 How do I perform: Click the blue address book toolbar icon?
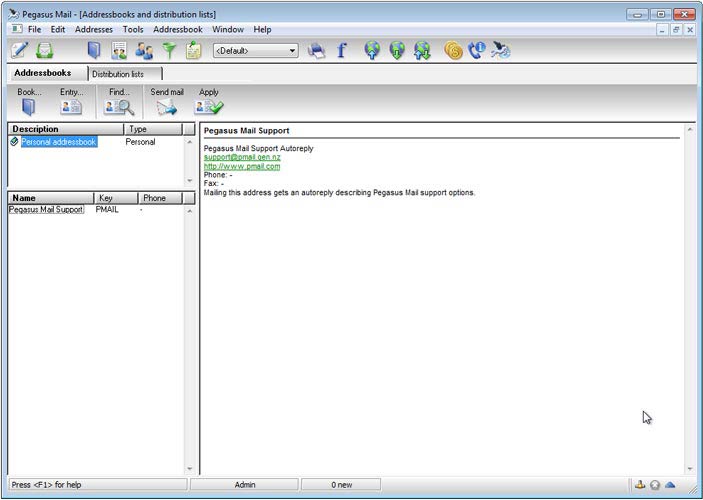coord(94,50)
